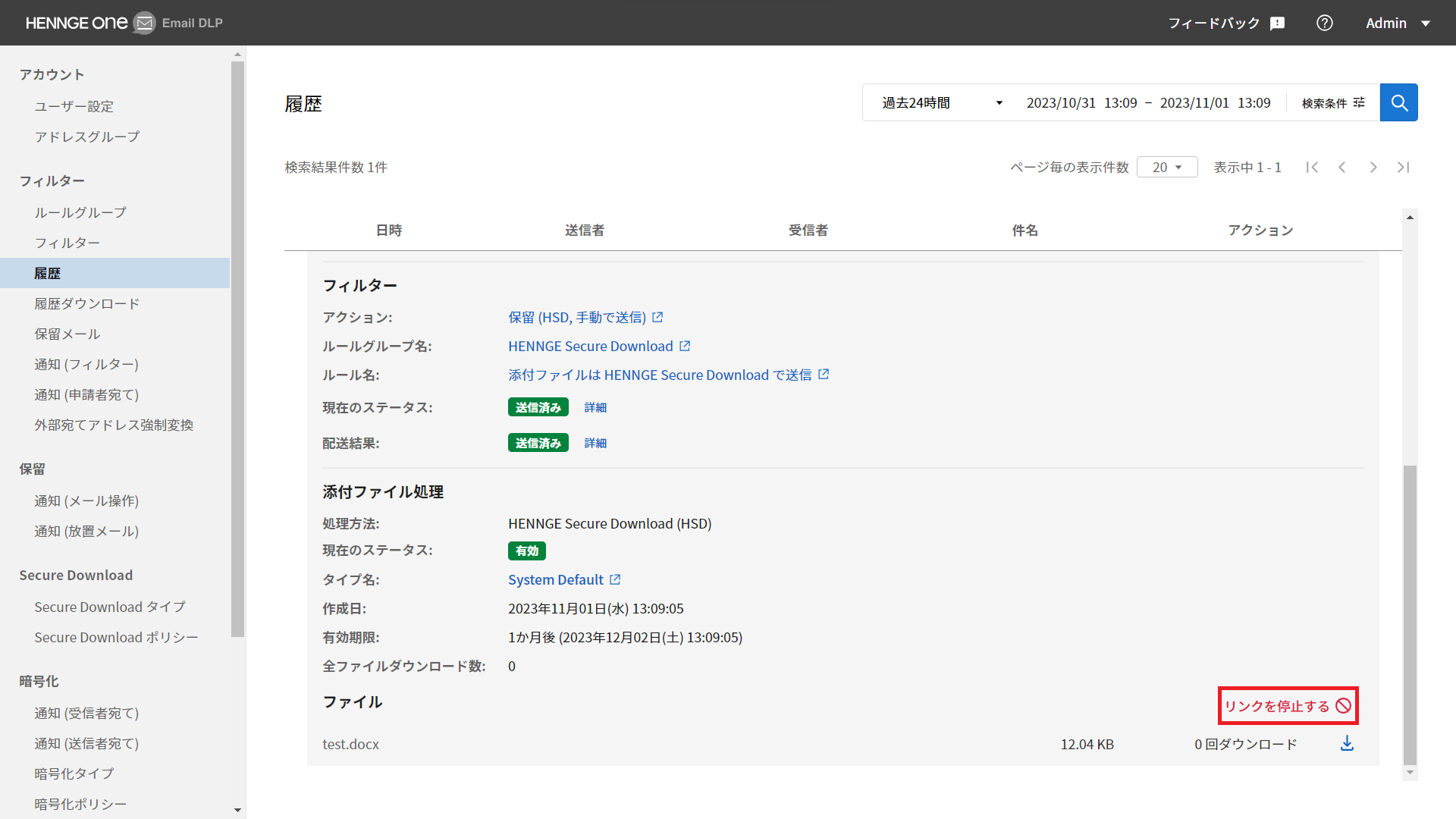Open 暗号化ポリシー in sidebar
The height and width of the screenshot is (819, 1456).
click(80, 804)
